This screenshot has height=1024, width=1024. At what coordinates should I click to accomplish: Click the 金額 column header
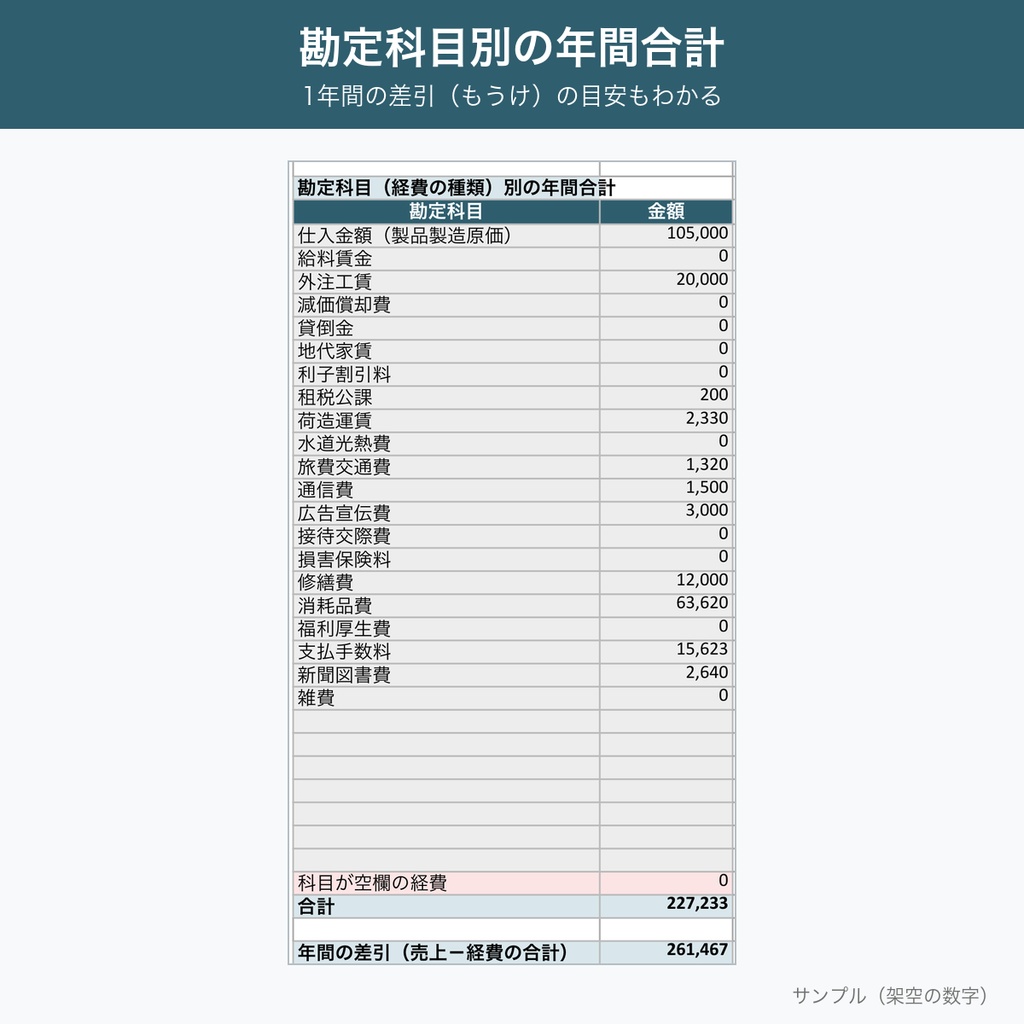pyautogui.click(x=665, y=212)
